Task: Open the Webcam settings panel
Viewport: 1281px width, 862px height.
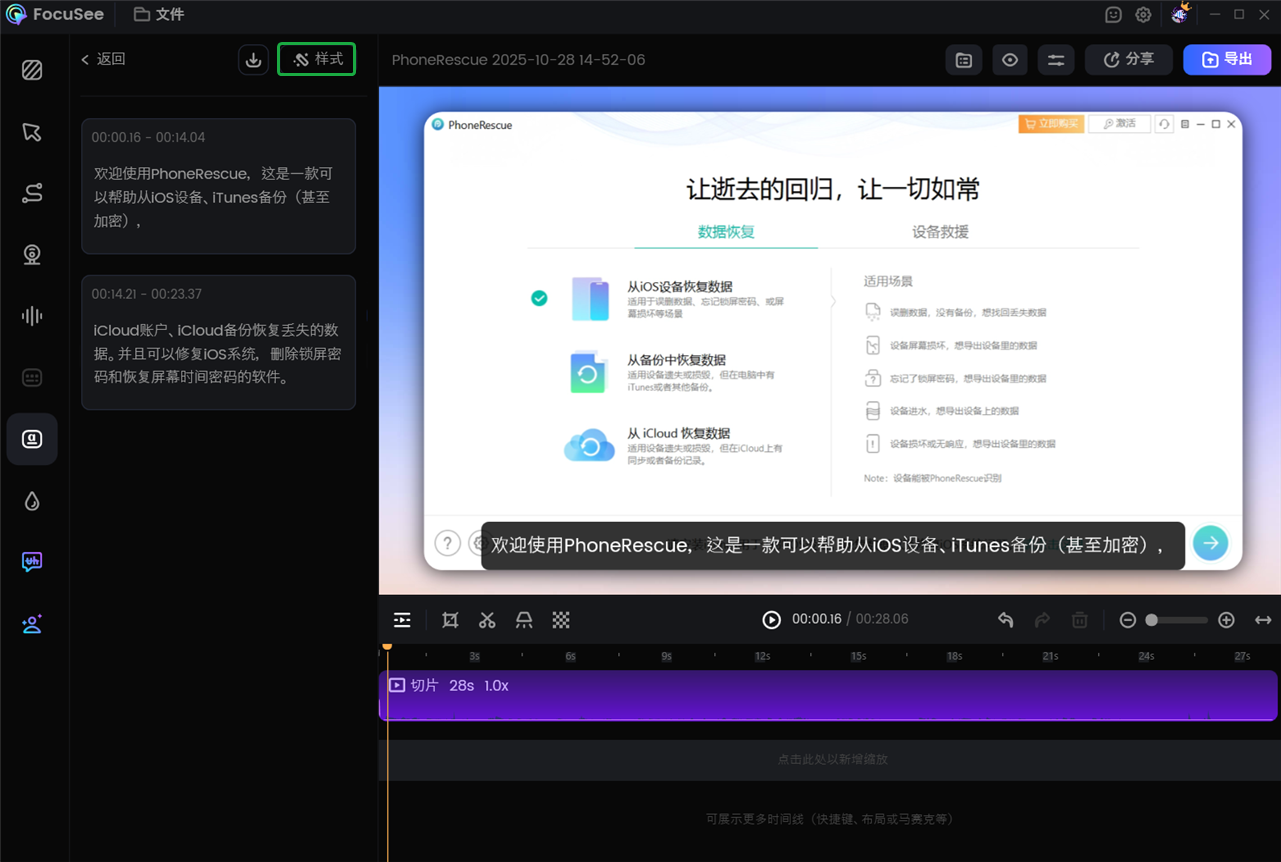Action: [32, 254]
